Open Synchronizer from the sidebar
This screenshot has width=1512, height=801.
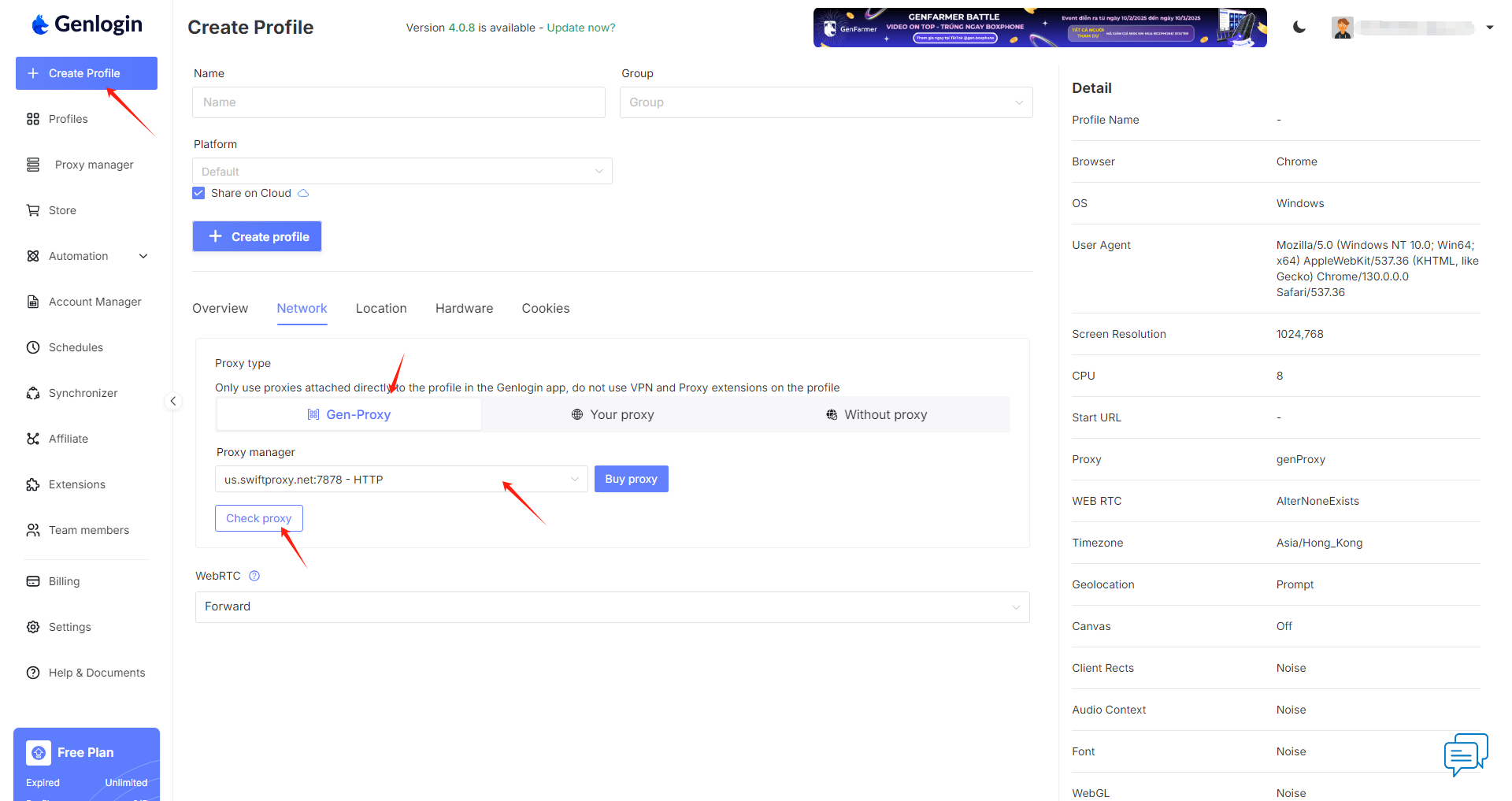click(x=83, y=393)
